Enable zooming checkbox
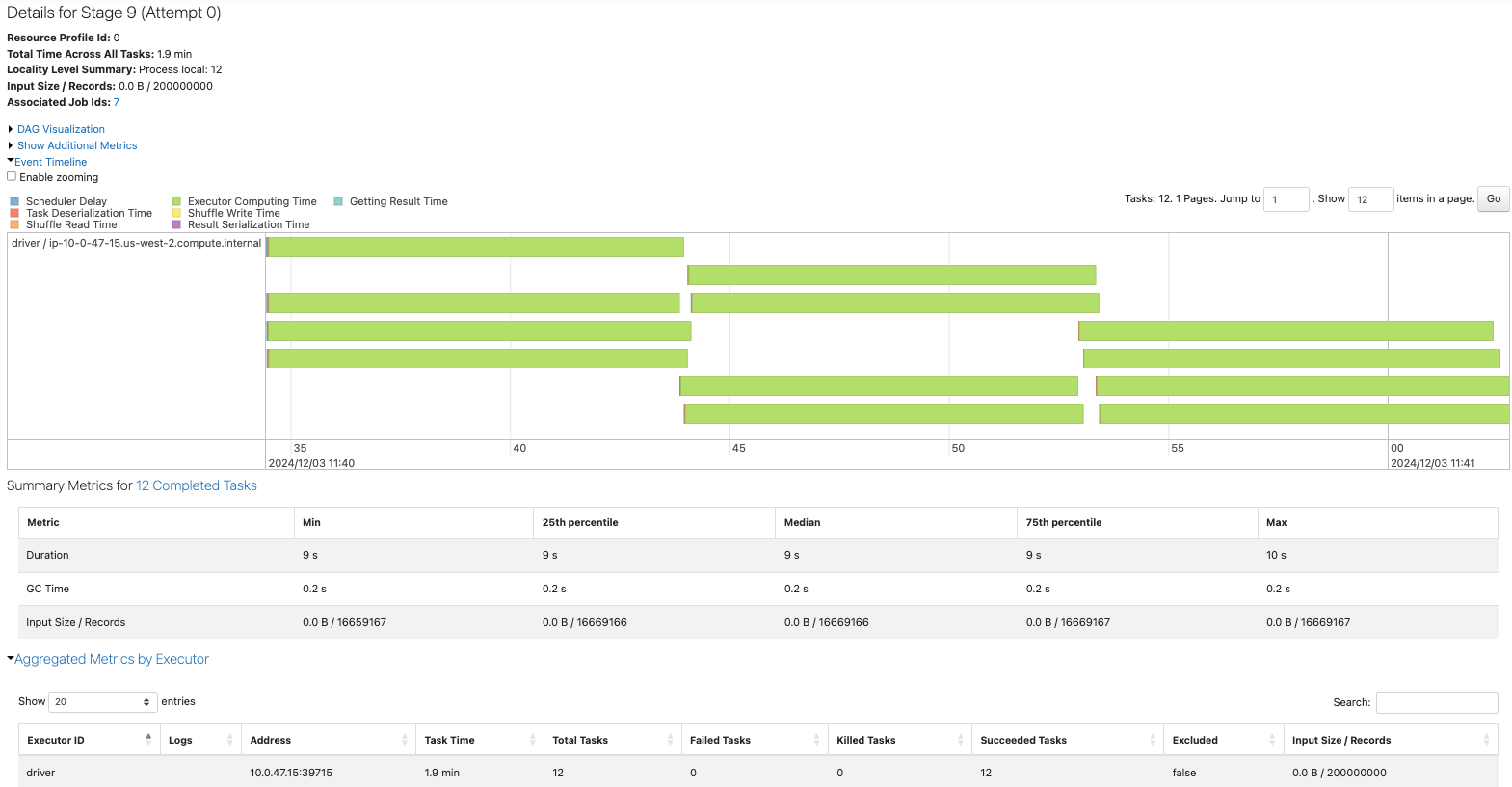This screenshot has height=787, width=1512. (x=12, y=176)
